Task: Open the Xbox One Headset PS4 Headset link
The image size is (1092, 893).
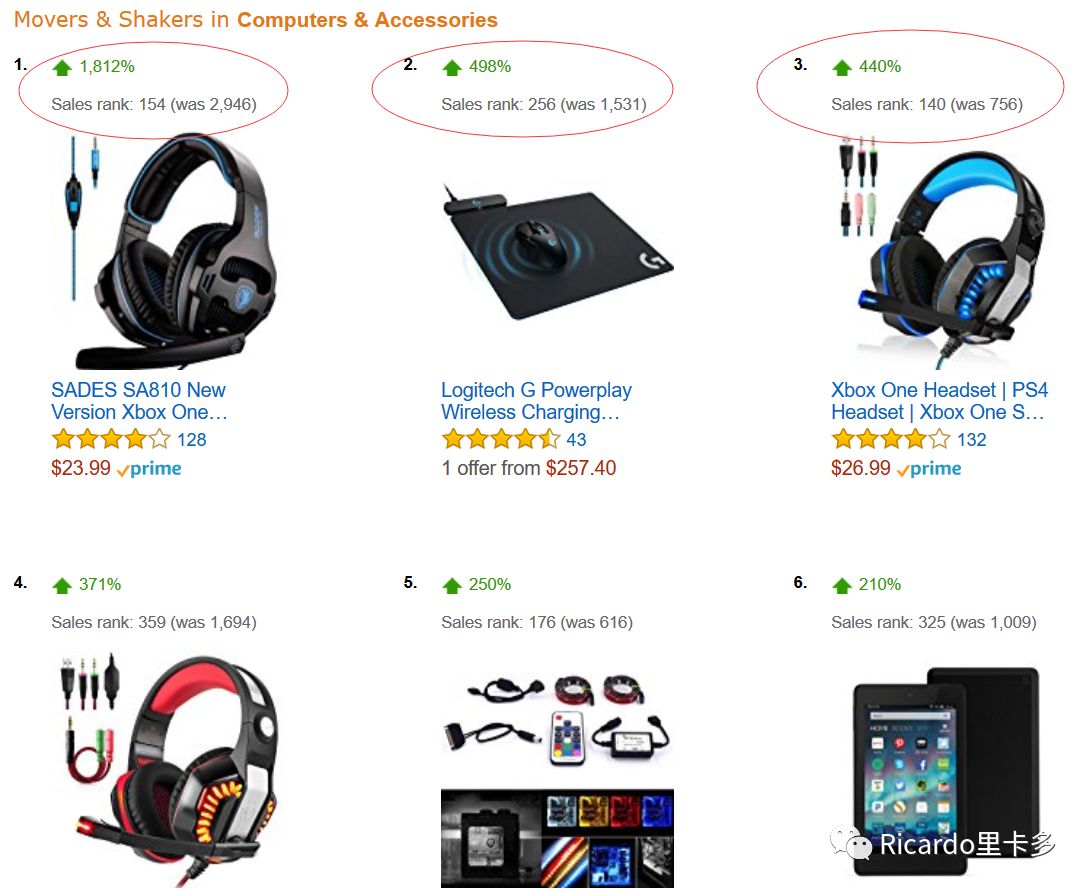Action: (x=939, y=401)
